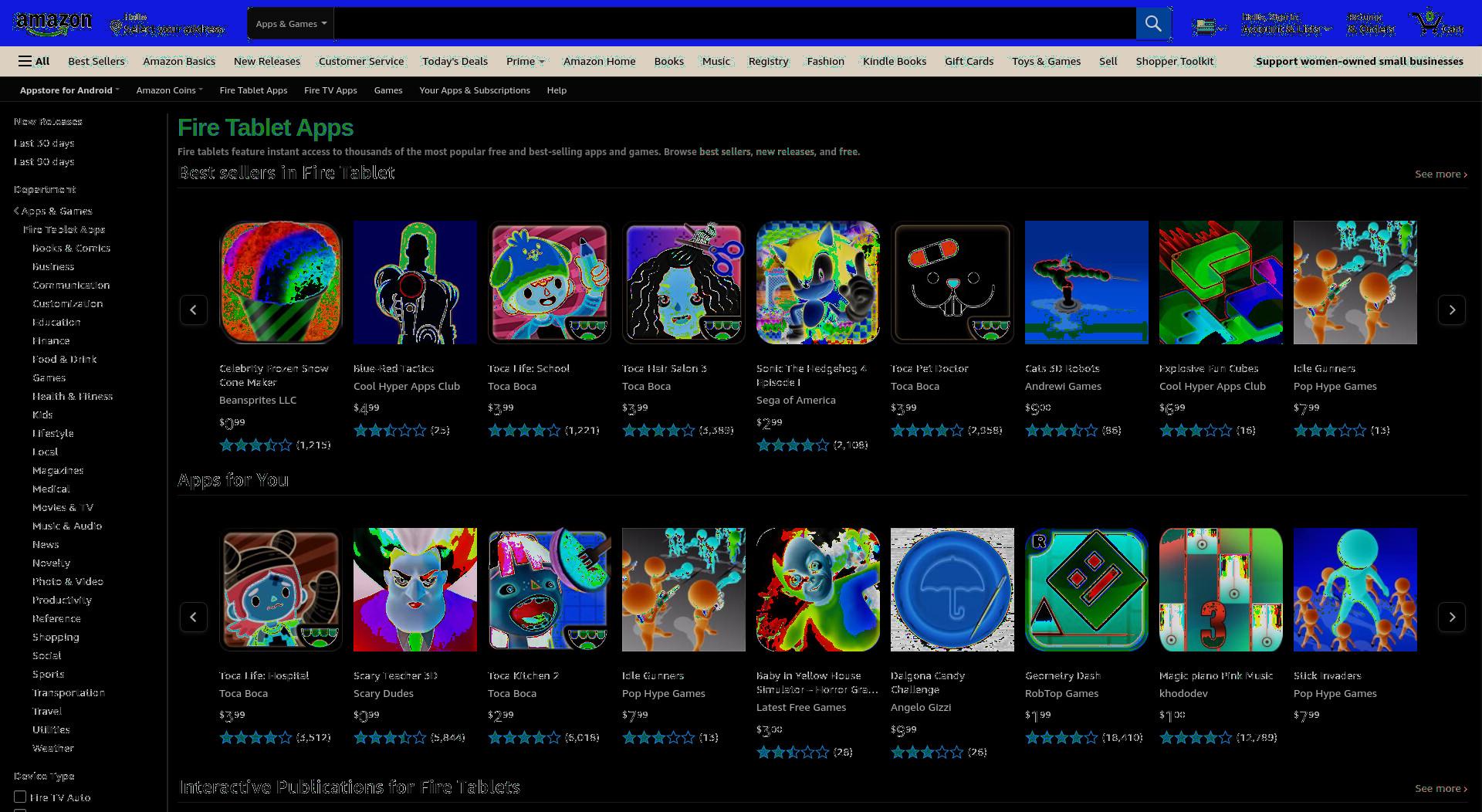Viewport: 1482px width, 812px height.
Task: Open Support women-owned small businesses link
Action: (1359, 61)
